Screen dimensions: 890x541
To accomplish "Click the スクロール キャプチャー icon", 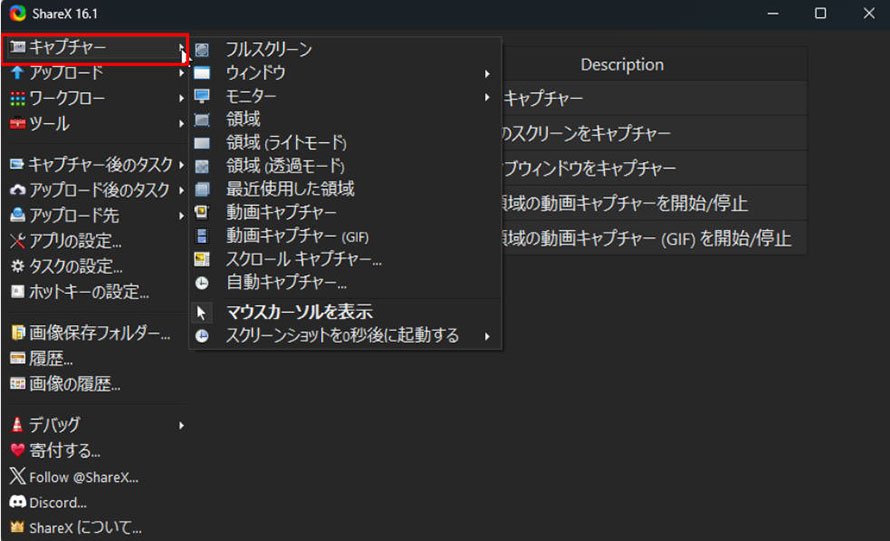I will click(202, 259).
